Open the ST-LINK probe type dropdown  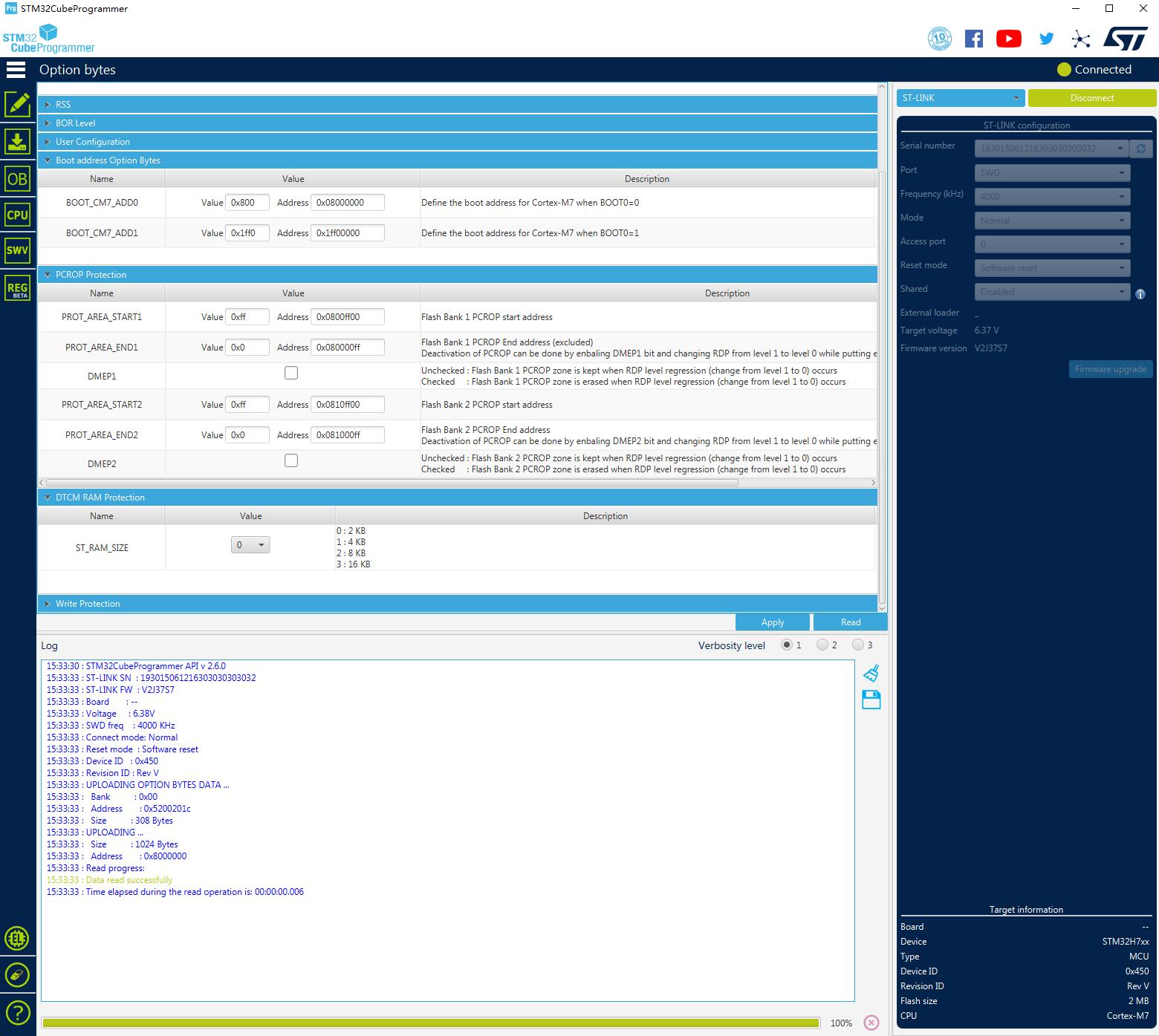click(x=961, y=98)
